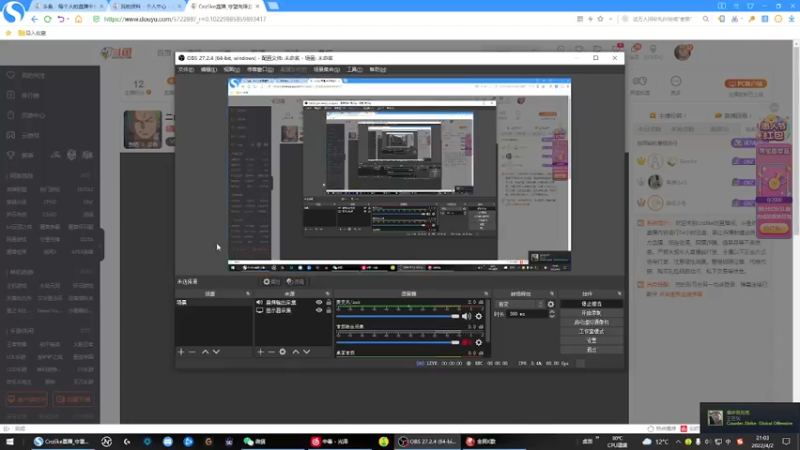
Task: Click the browser back arrow
Action: pyautogui.click(x=34, y=19)
